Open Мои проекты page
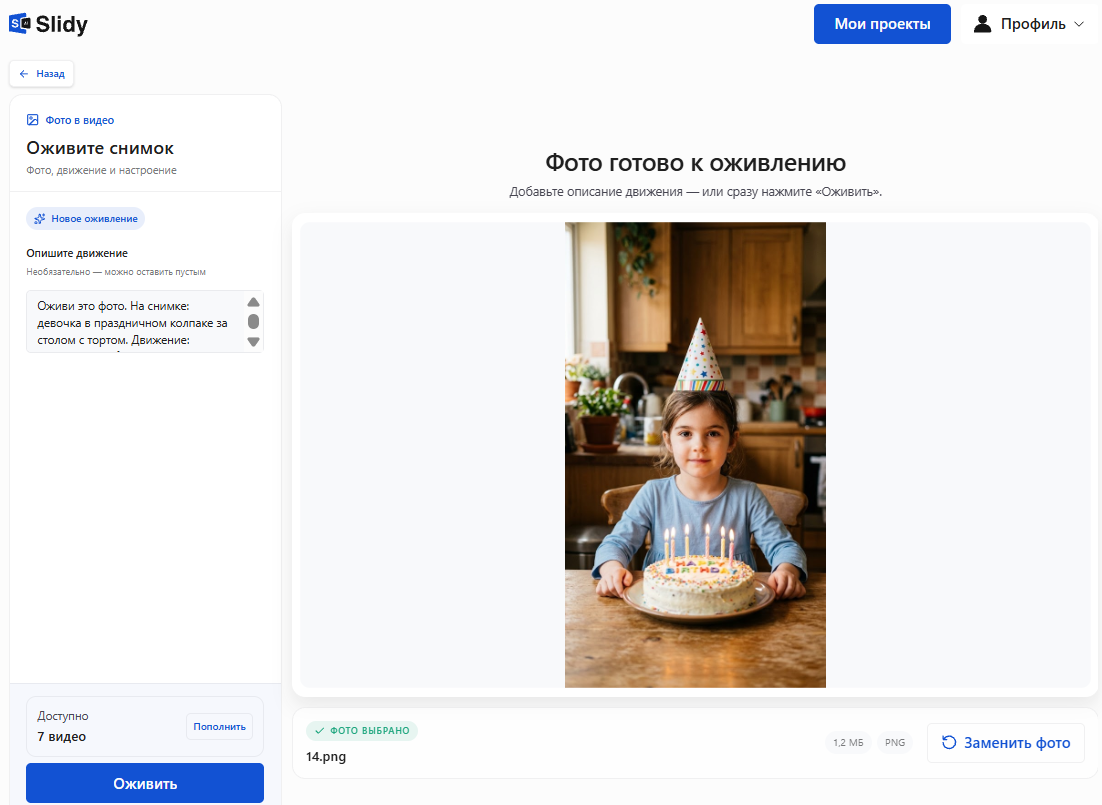This screenshot has width=1102, height=805. [882, 24]
